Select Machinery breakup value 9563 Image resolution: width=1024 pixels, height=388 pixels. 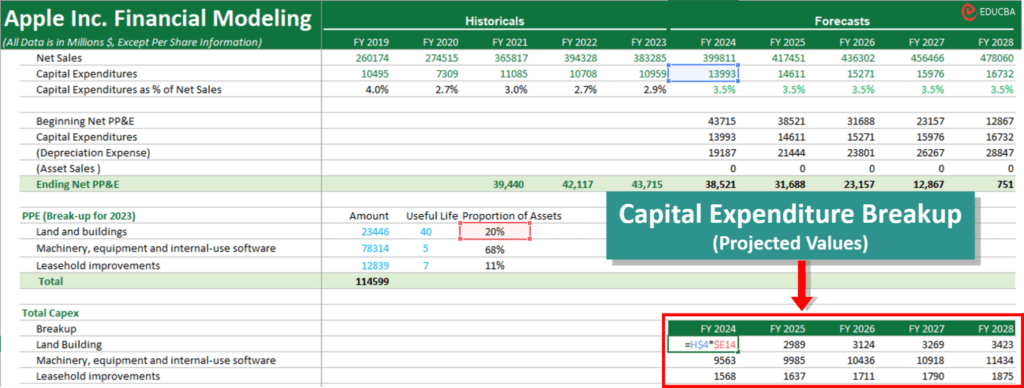click(x=724, y=360)
